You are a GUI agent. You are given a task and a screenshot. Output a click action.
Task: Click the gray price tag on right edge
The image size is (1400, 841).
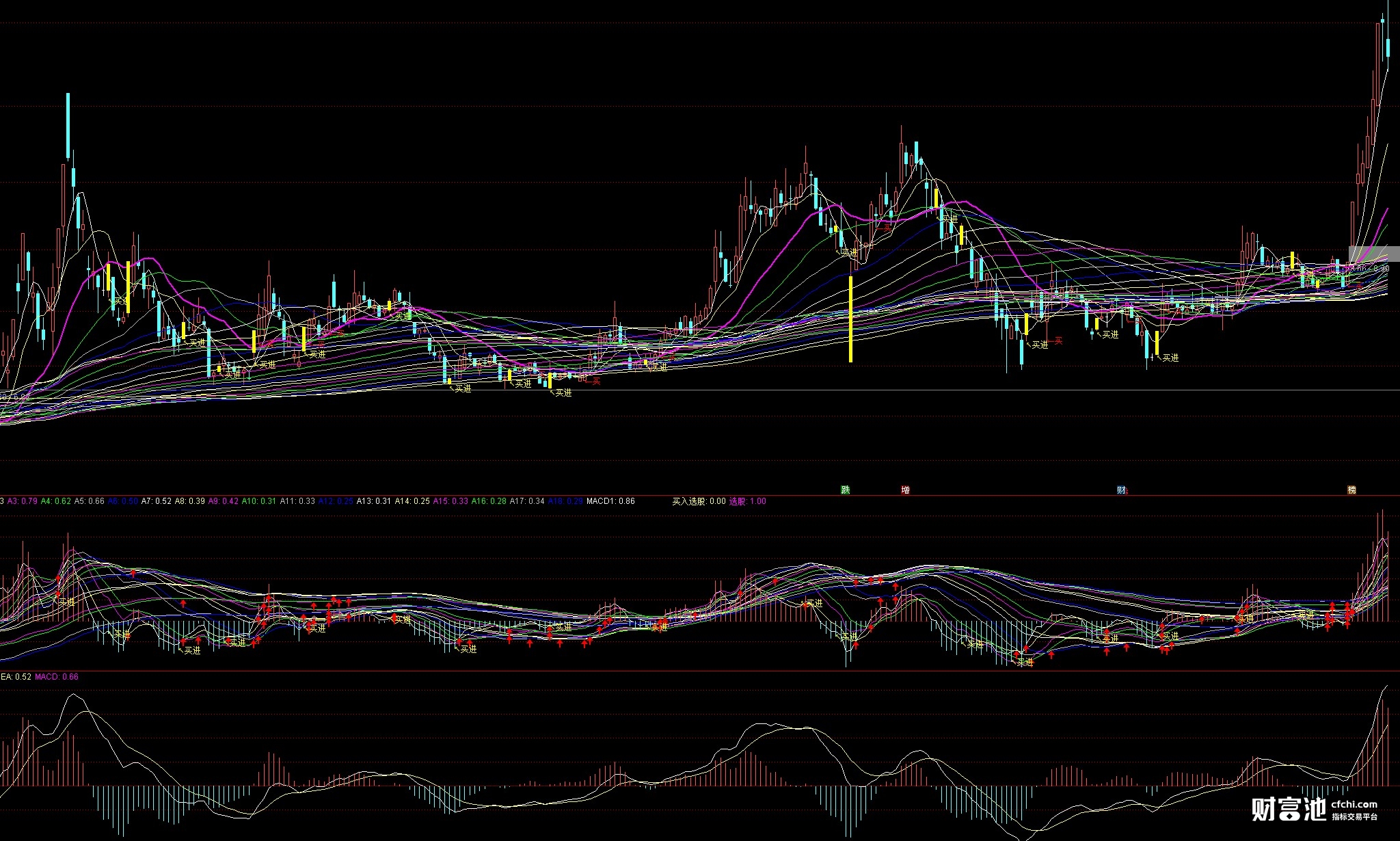pyautogui.click(x=1374, y=254)
